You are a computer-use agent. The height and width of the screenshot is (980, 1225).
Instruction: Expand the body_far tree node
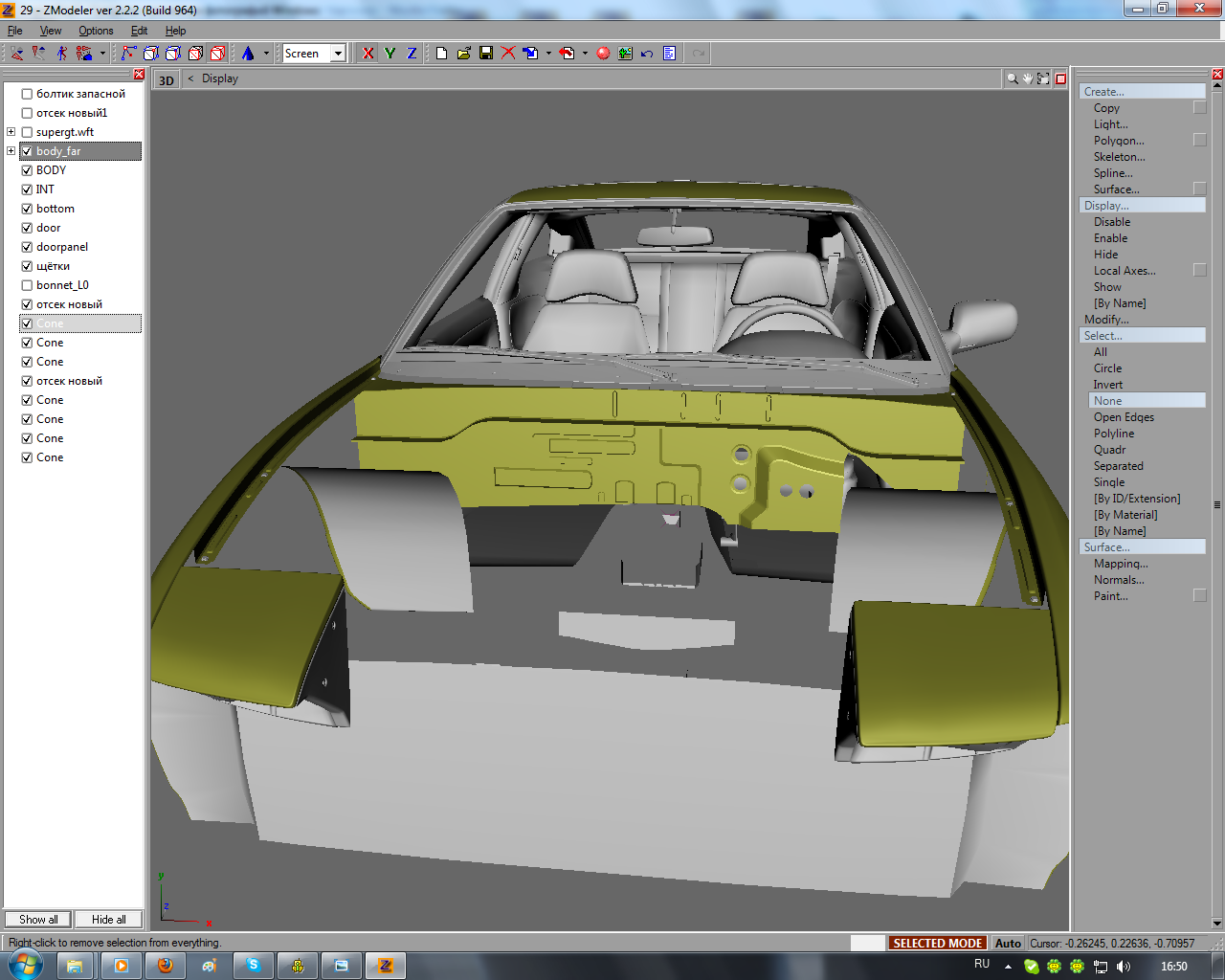(11, 151)
